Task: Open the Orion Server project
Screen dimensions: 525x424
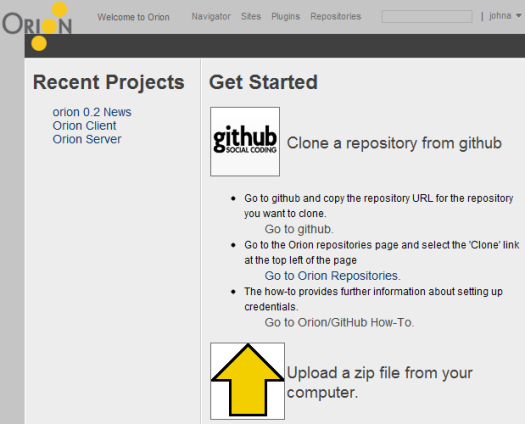Action: click(87, 139)
